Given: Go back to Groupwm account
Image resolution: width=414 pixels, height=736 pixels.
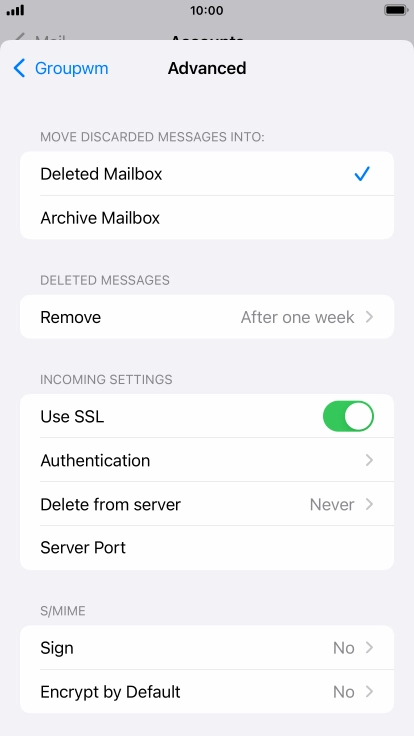Looking at the screenshot, I should click(61, 68).
